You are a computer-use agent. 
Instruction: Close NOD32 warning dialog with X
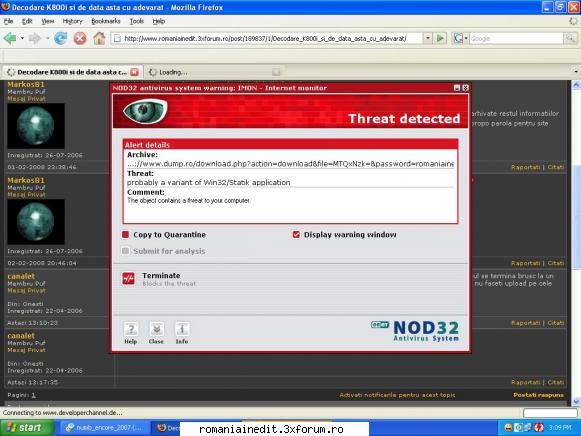coord(465,88)
